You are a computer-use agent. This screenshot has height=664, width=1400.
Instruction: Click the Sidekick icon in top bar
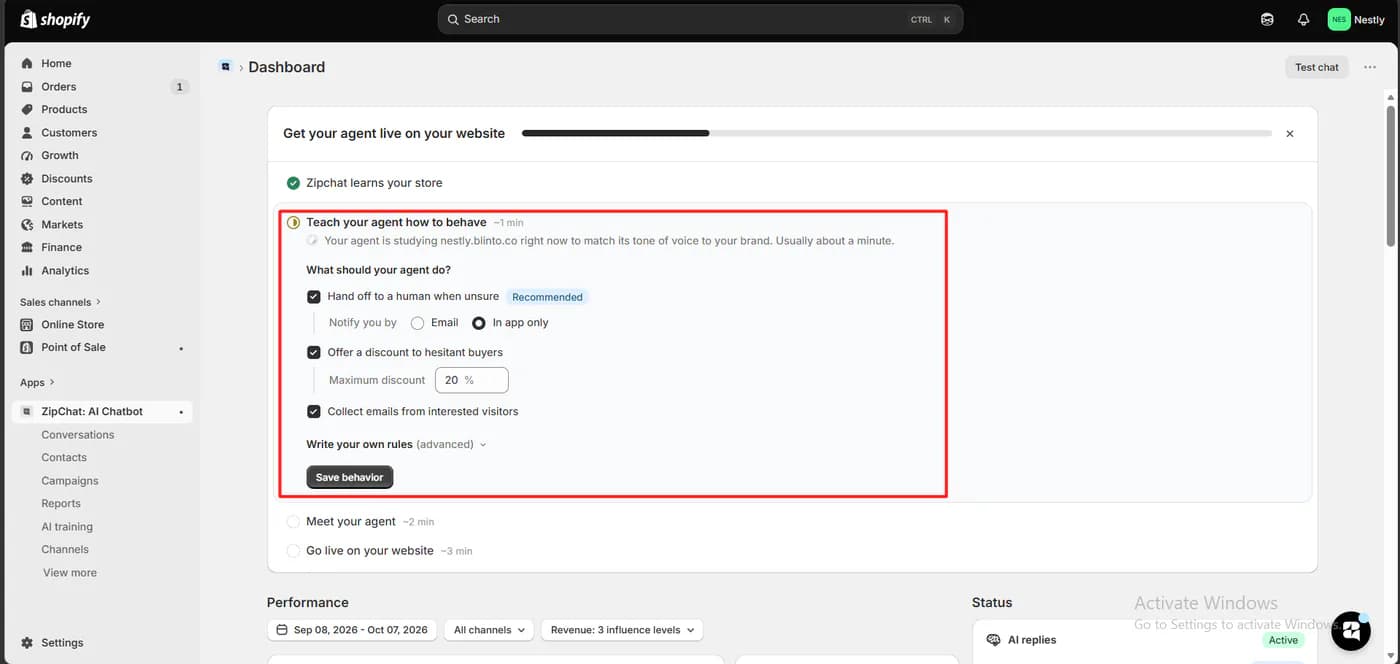click(1267, 19)
